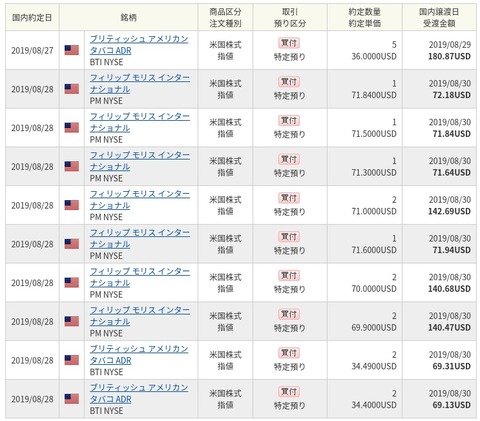This screenshot has height=421, width=480.
Task: Open the British American Tobacco ADR link in the 180.87USD row
Action: pyautogui.click(x=139, y=45)
